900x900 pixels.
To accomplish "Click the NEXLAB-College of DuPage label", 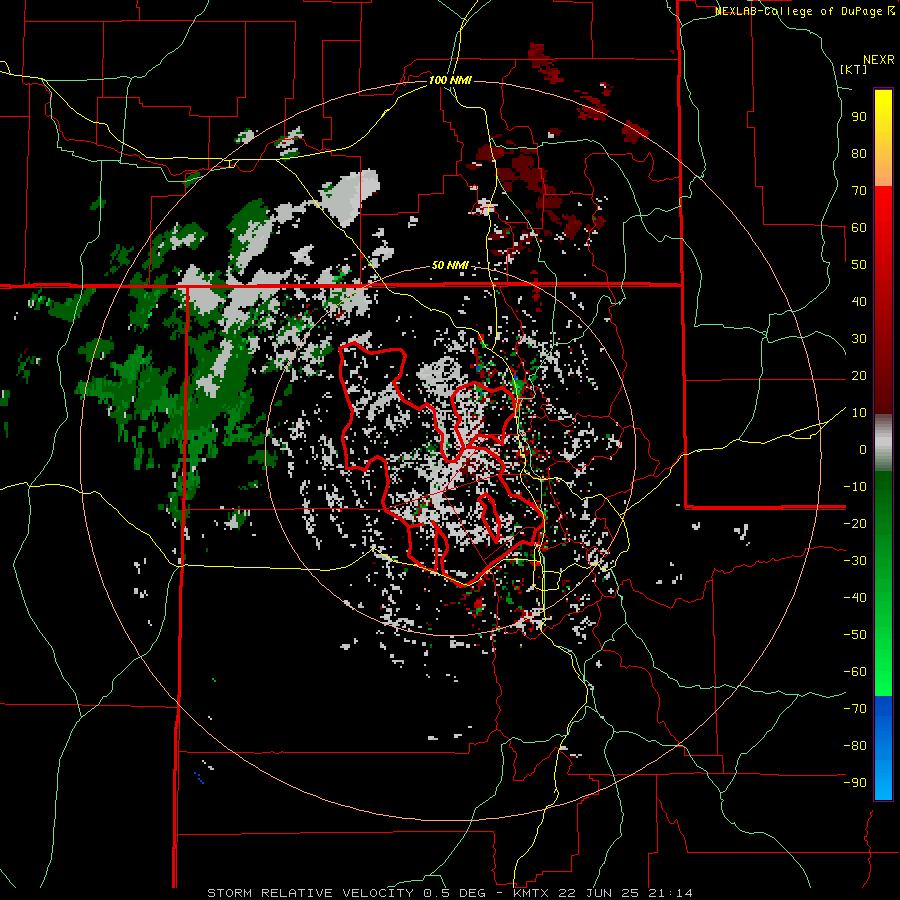I will tap(800, 11).
